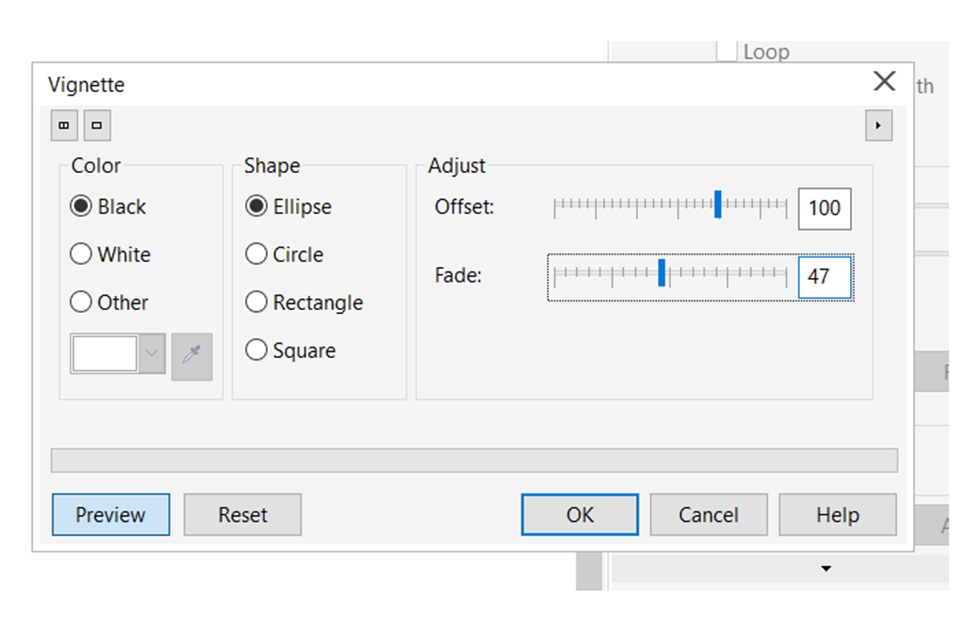Select the Rectangle shape
Viewport: 960px width, 640px height.
pyautogui.click(x=256, y=302)
